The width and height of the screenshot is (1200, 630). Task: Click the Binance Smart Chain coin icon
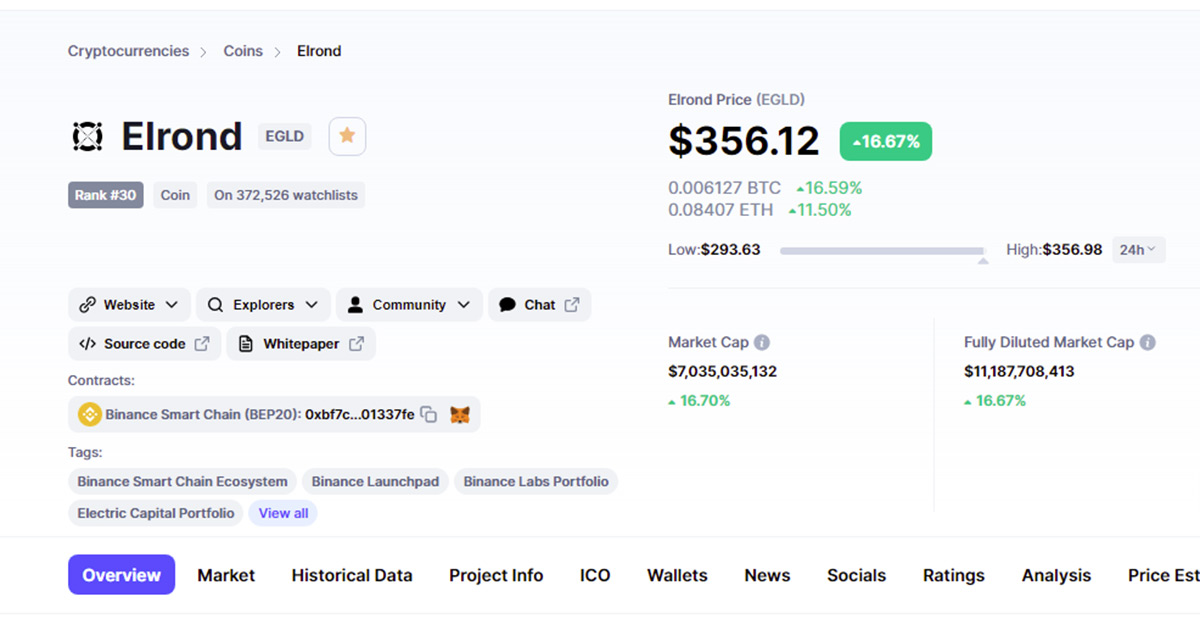pyautogui.click(x=90, y=414)
